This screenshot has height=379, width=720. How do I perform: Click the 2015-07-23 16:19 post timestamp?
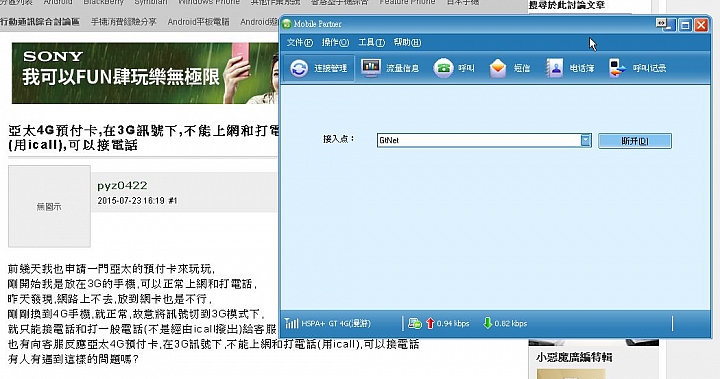131,201
